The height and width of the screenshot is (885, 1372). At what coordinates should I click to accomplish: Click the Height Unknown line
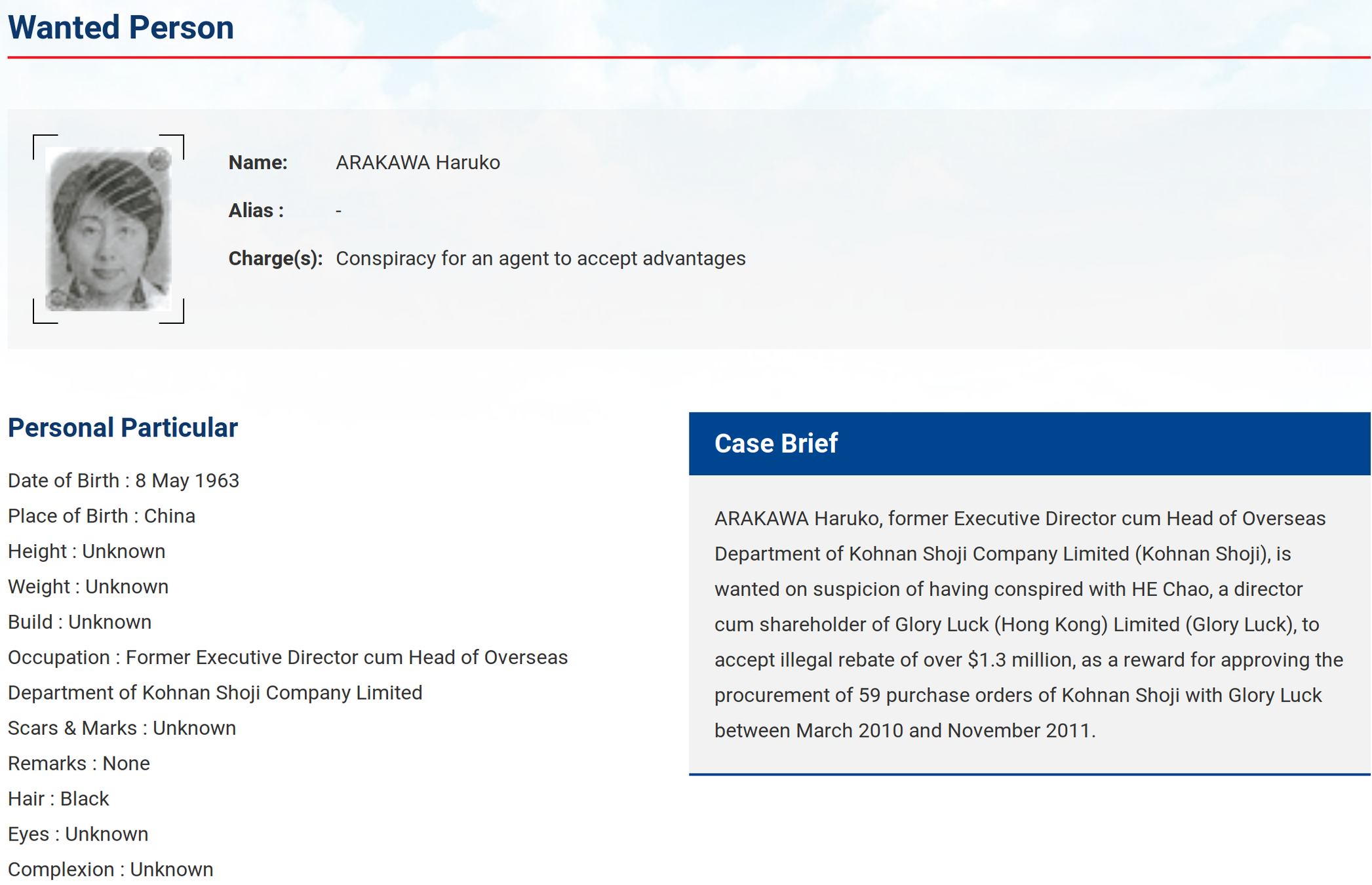pos(87,552)
